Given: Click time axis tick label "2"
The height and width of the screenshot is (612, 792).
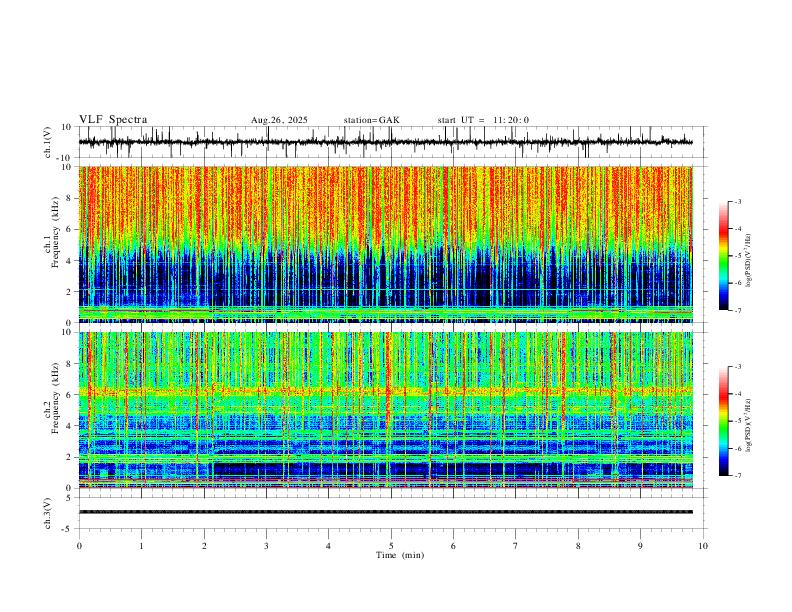Looking at the screenshot, I should point(204,546).
